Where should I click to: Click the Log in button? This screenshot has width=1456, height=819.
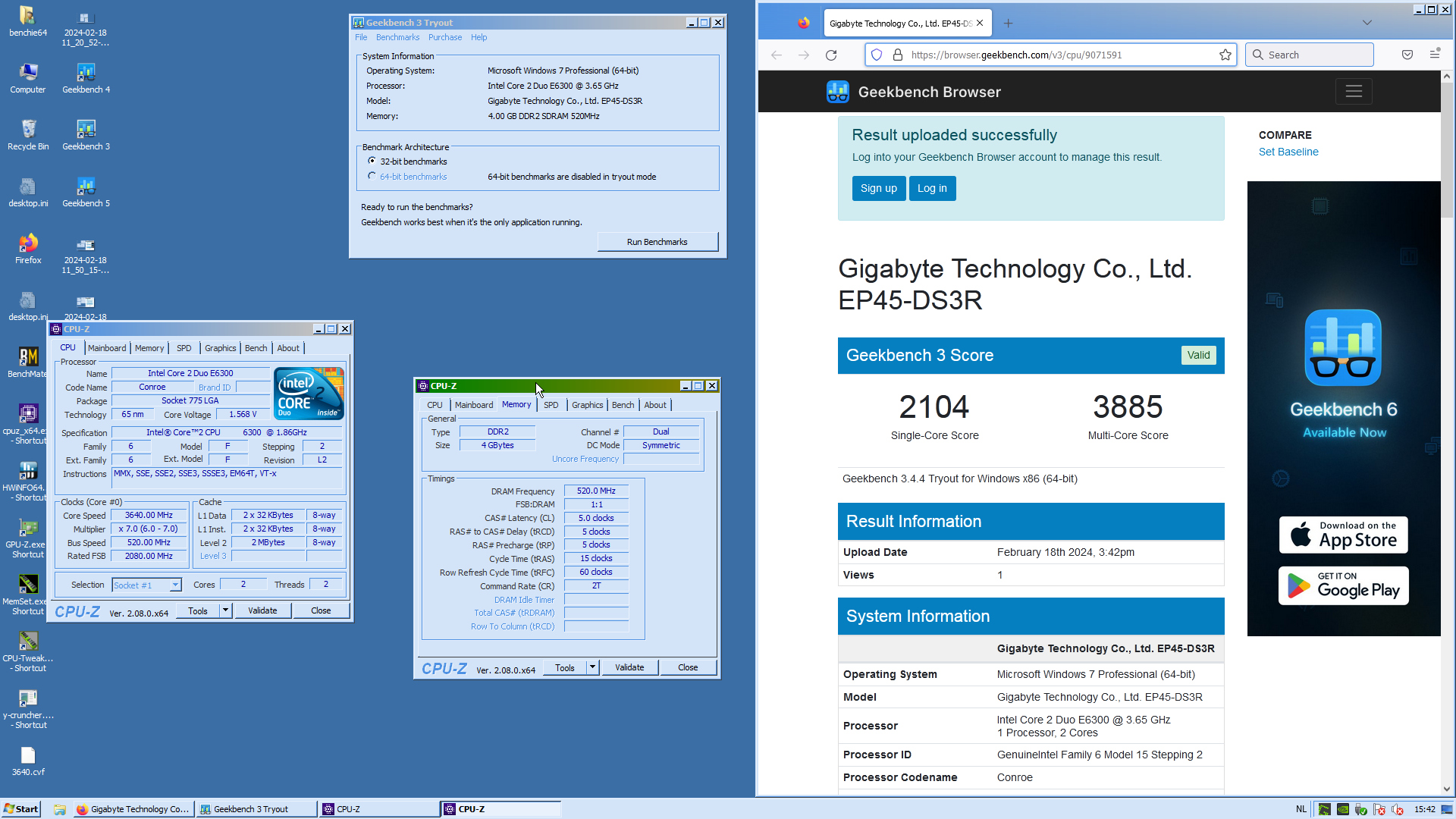pyautogui.click(x=933, y=188)
